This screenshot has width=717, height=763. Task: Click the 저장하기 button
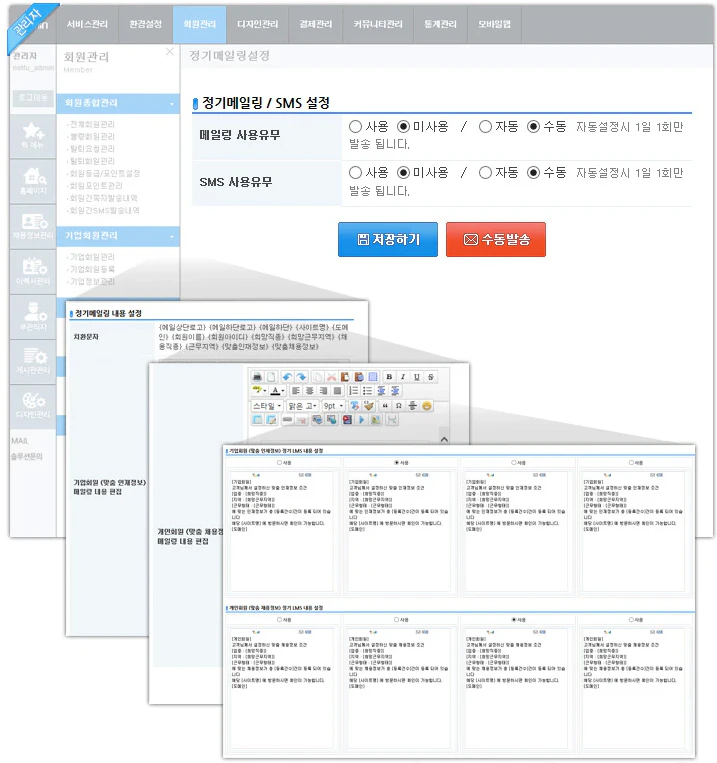pyautogui.click(x=388, y=239)
